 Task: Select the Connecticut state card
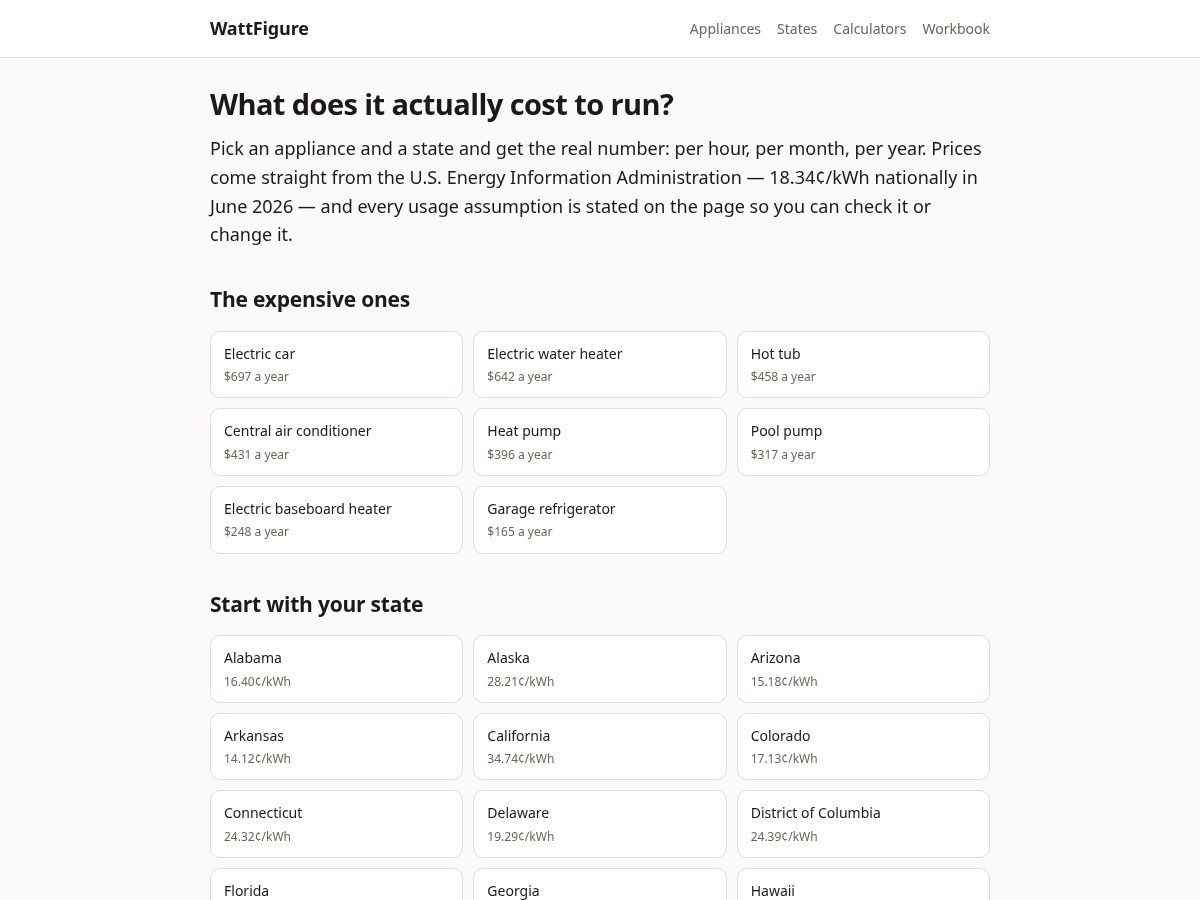[336, 824]
